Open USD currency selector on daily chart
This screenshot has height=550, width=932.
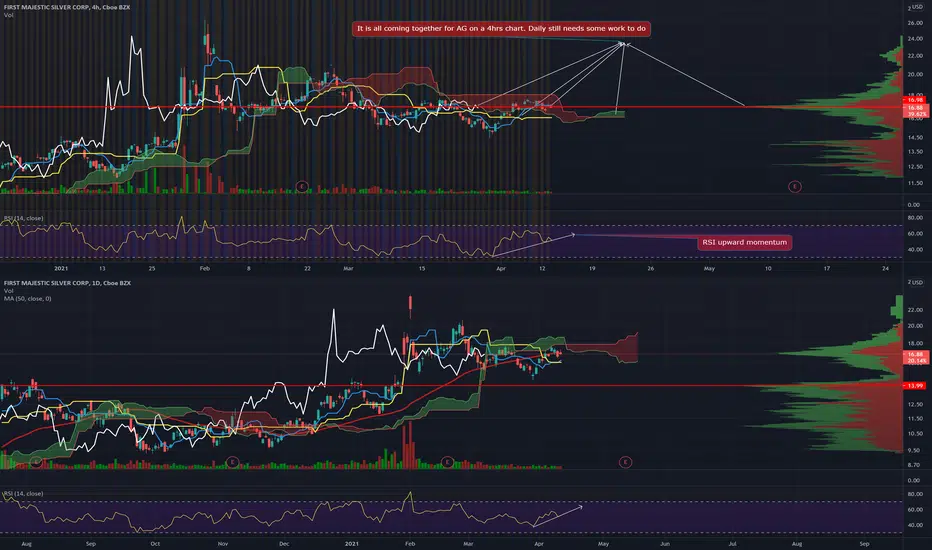(x=918, y=282)
